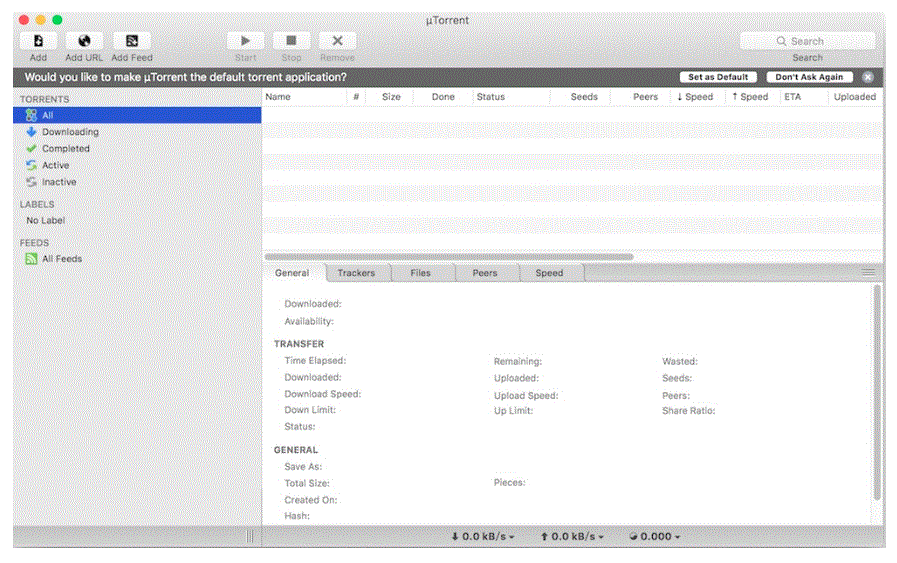
Task: Open the Peers tab
Action: coord(485,273)
